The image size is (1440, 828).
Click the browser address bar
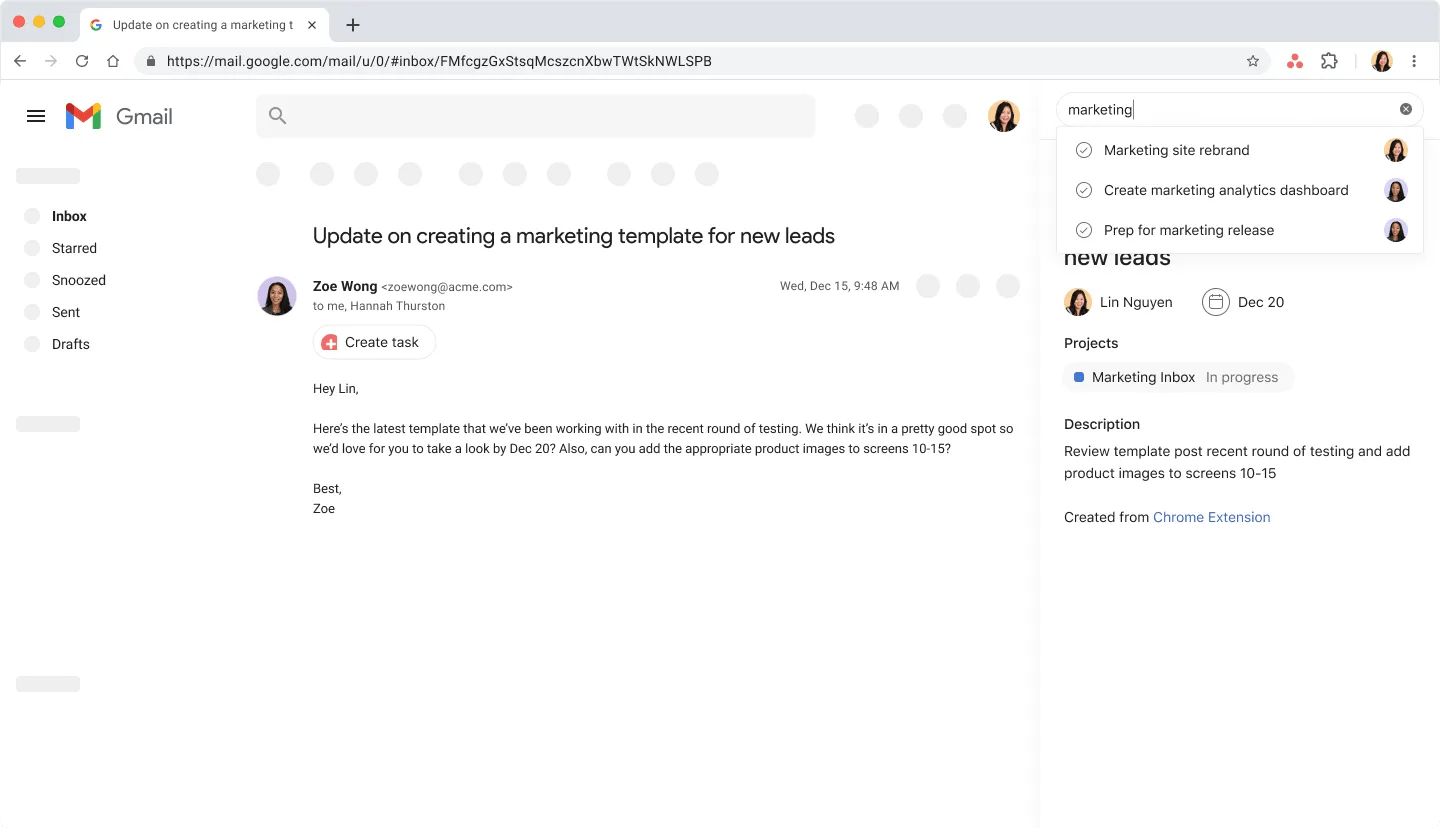click(x=700, y=61)
